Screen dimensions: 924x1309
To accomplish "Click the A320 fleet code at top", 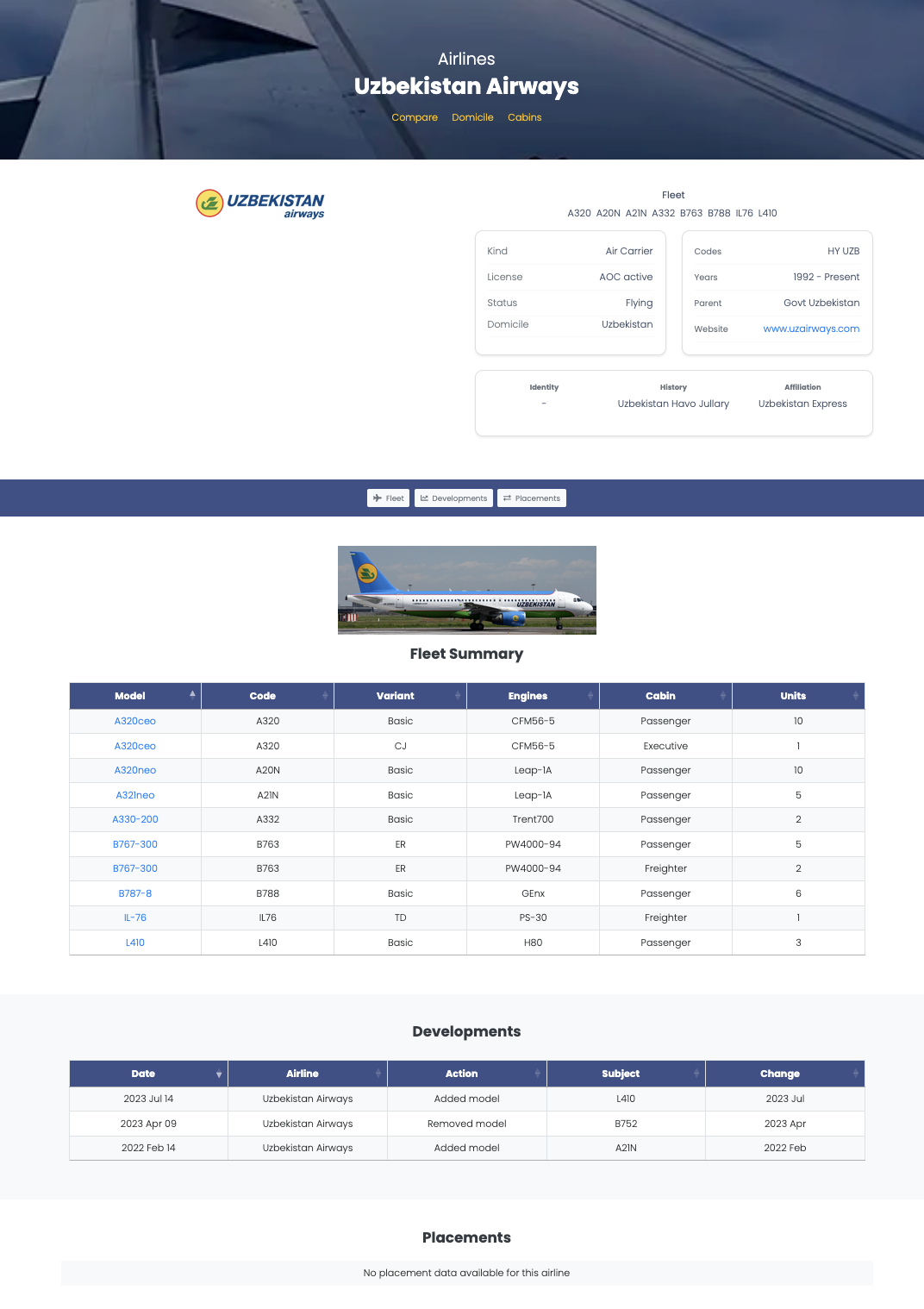I will pos(579,213).
